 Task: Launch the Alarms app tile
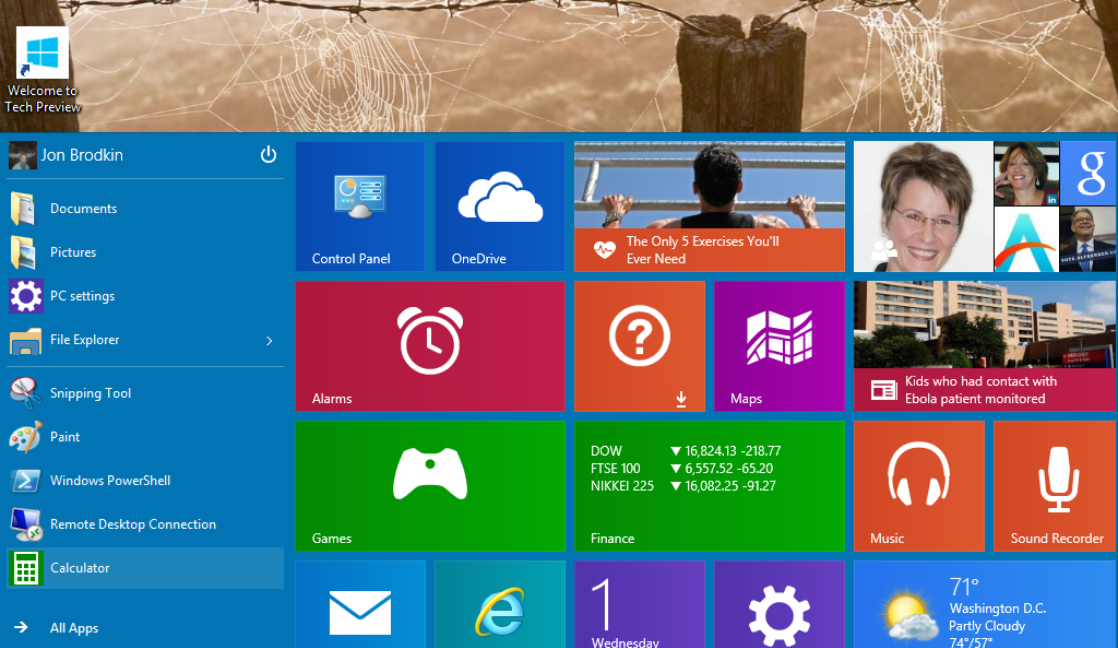tap(430, 346)
